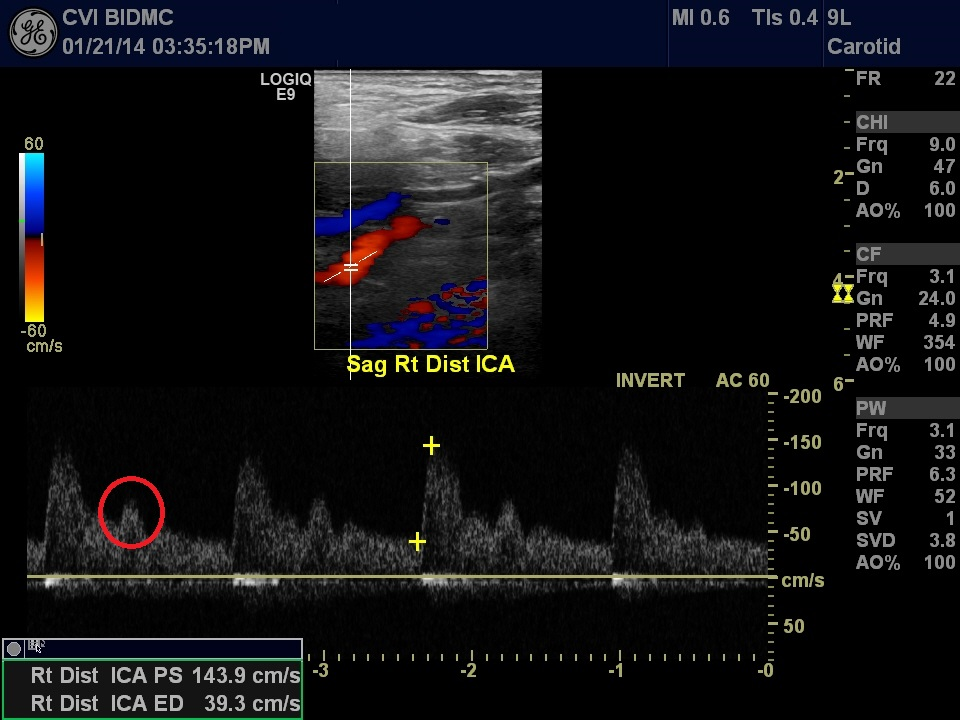Click the spectral Doppler baseline line
Image resolution: width=960 pixels, height=720 pixels.
pyautogui.click(x=400, y=577)
